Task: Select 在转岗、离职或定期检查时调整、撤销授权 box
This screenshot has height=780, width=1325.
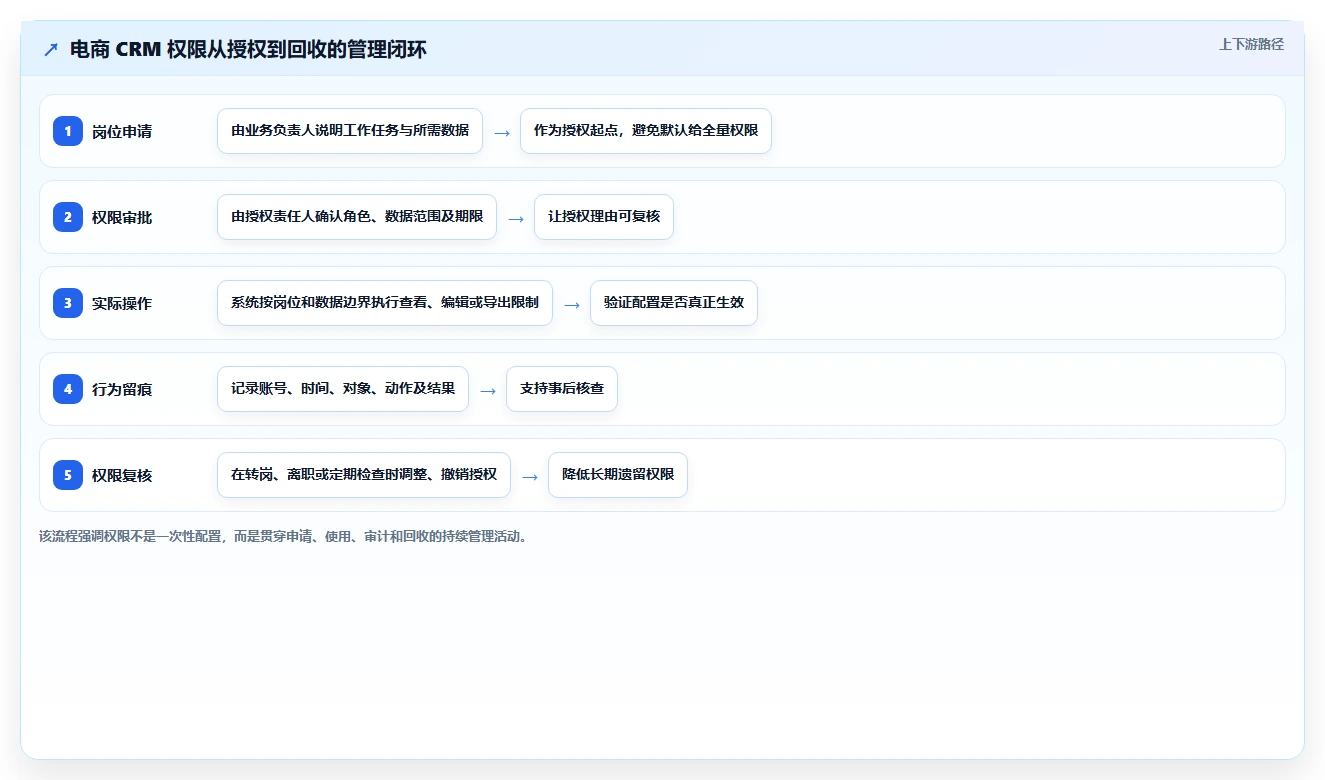Action: click(x=364, y=475)
